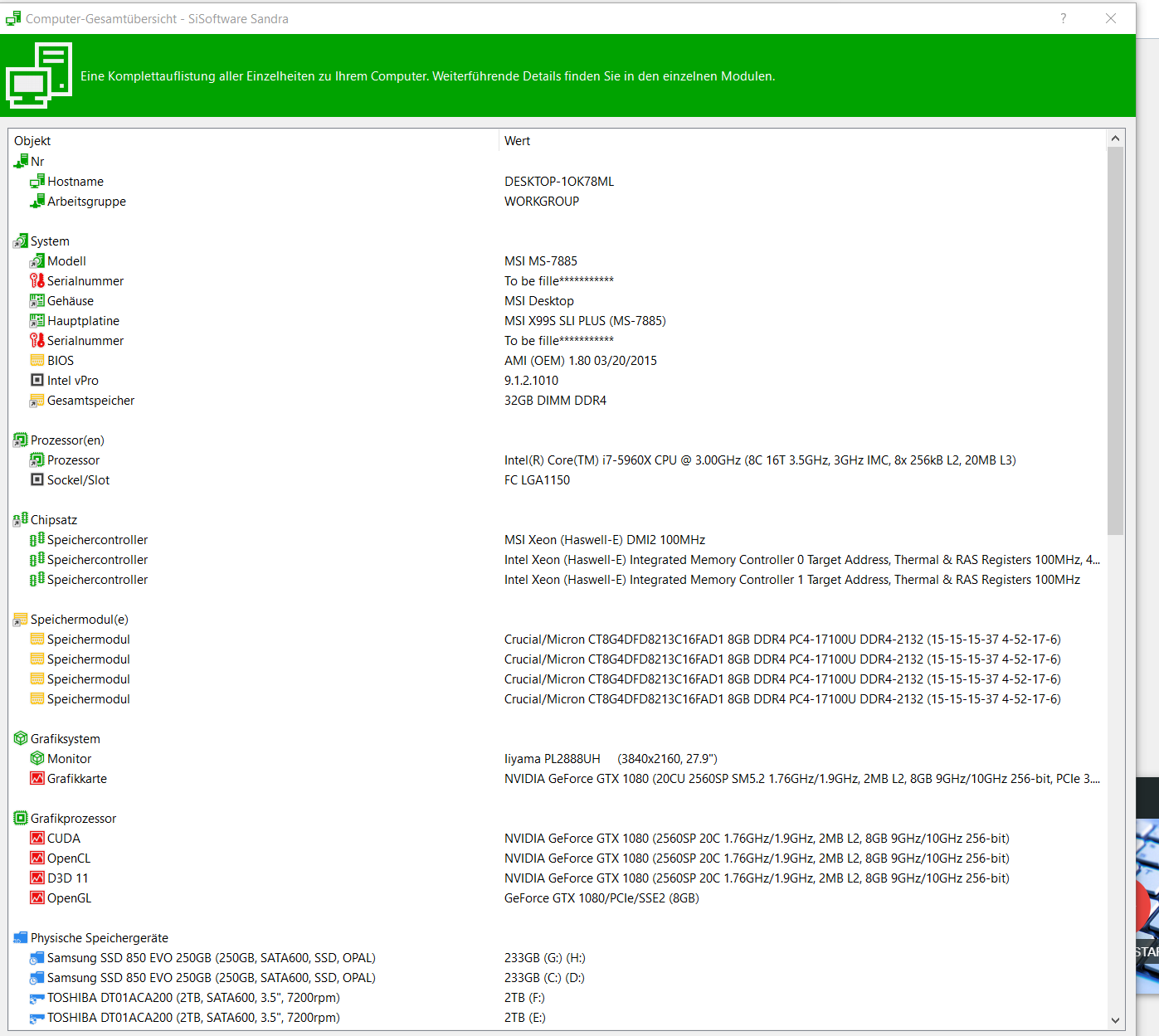Click the SiSoftware Sandra title bar icon
Viewport: 1159px width, 1036px height.
[x=13, y=18]
